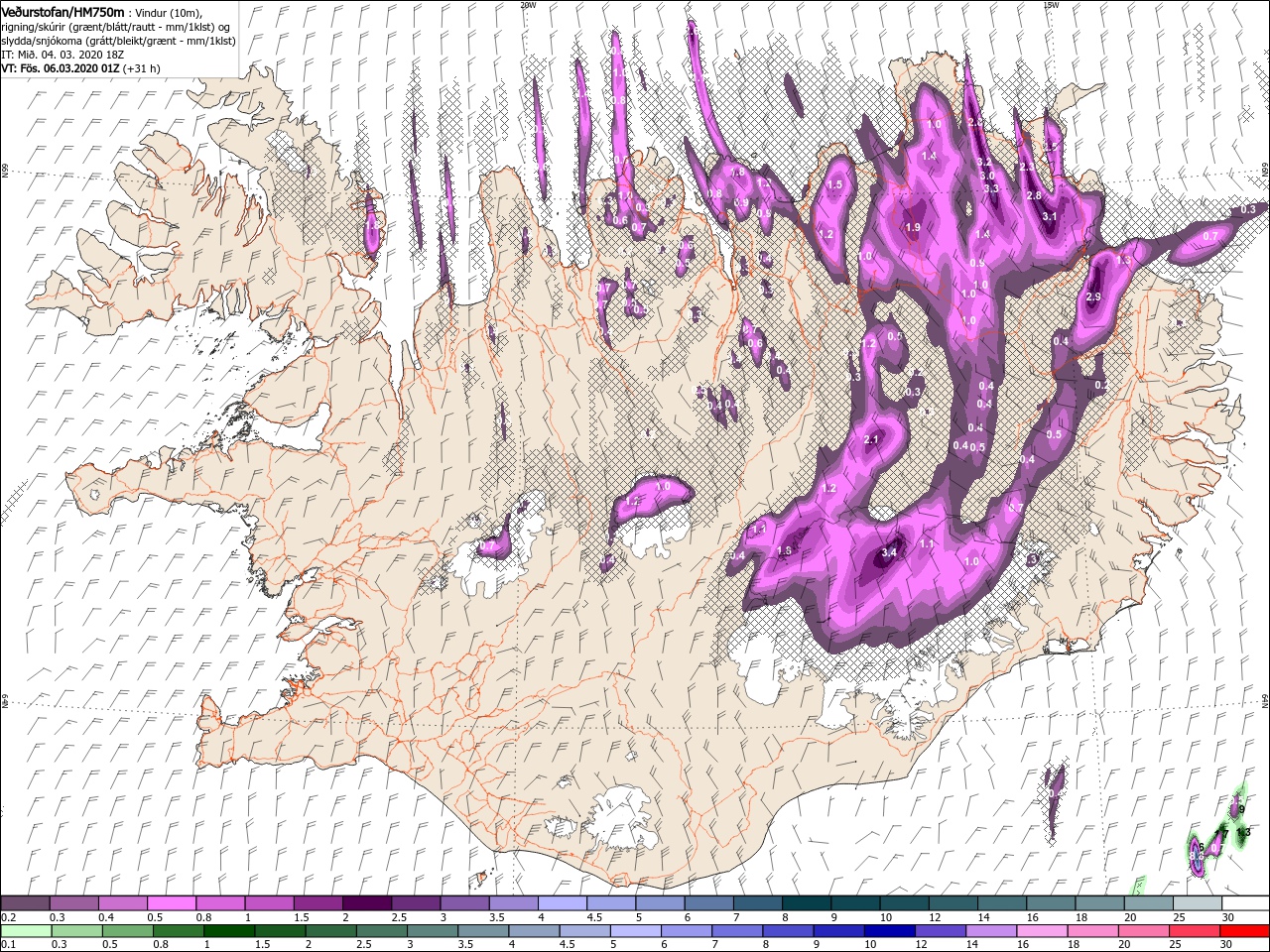Click the '4.5' label in top legend row

pyautogui.click(x=594, y=917)
